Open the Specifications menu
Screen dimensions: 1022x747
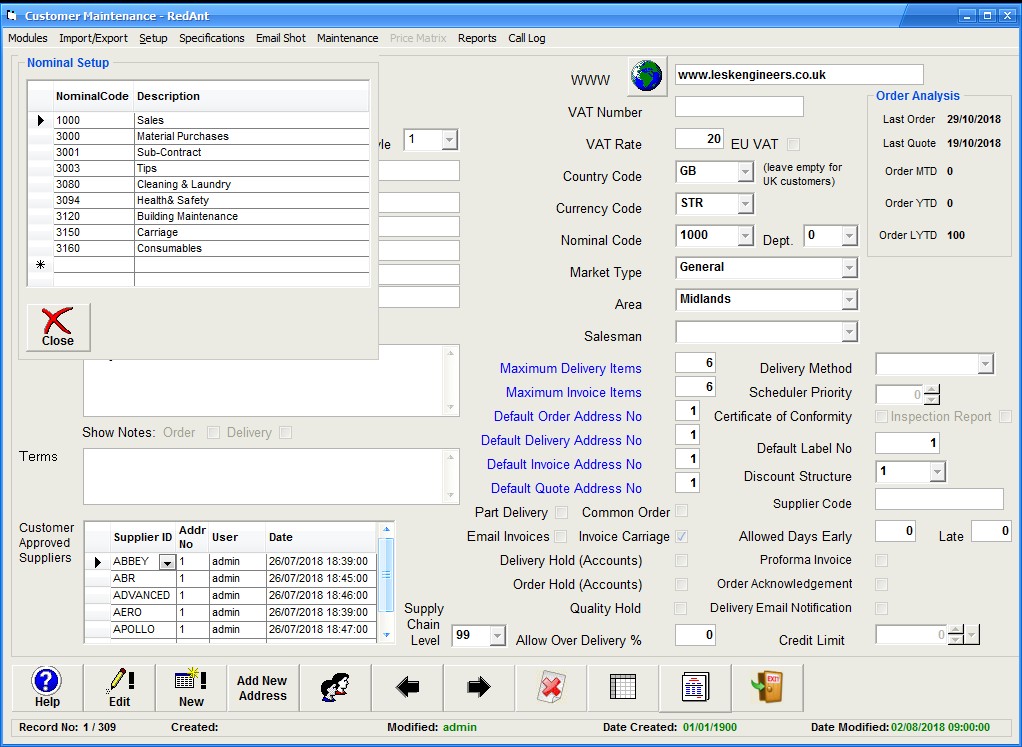tap(211, 38)
